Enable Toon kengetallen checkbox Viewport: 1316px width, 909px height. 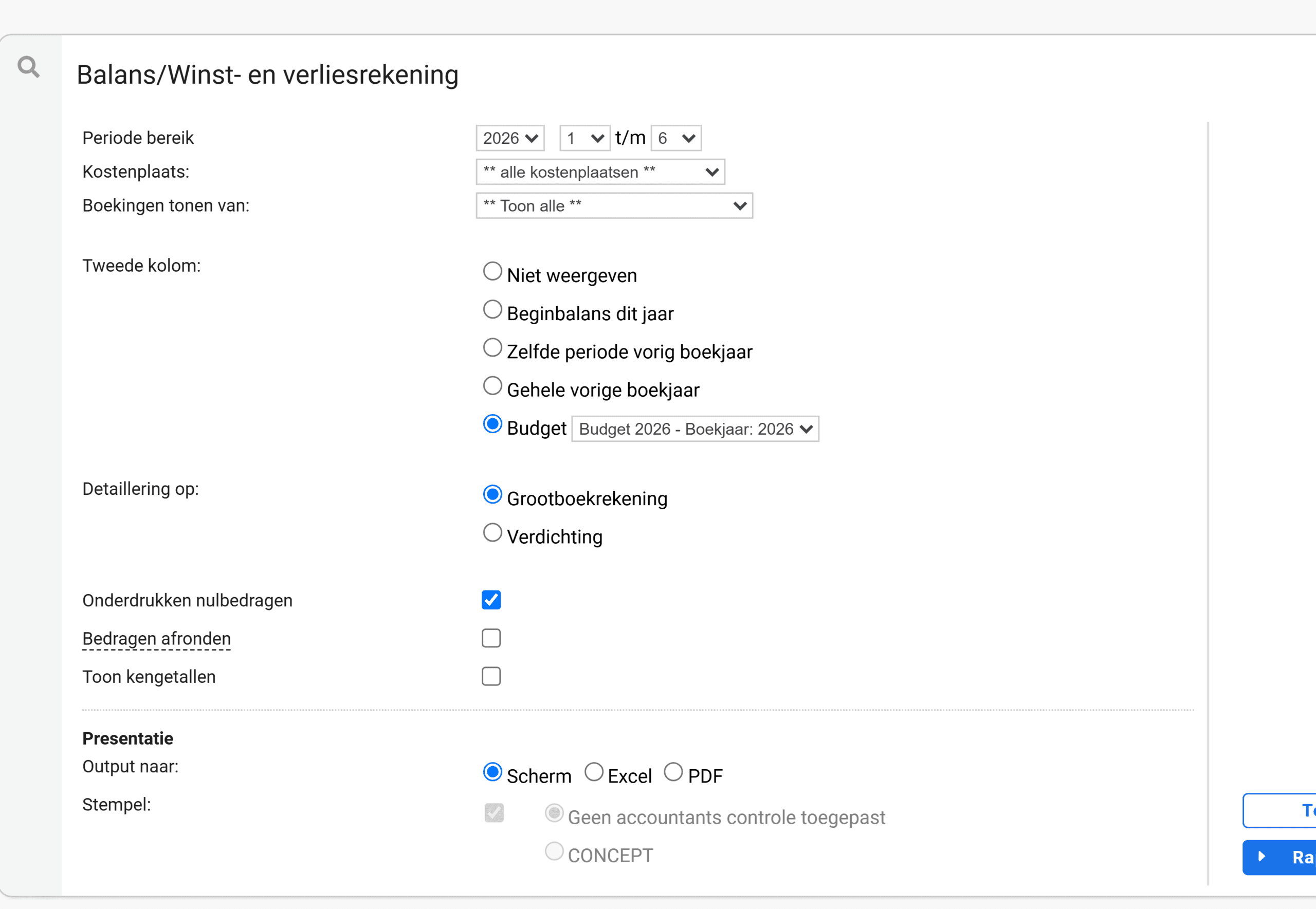[491, 676]
